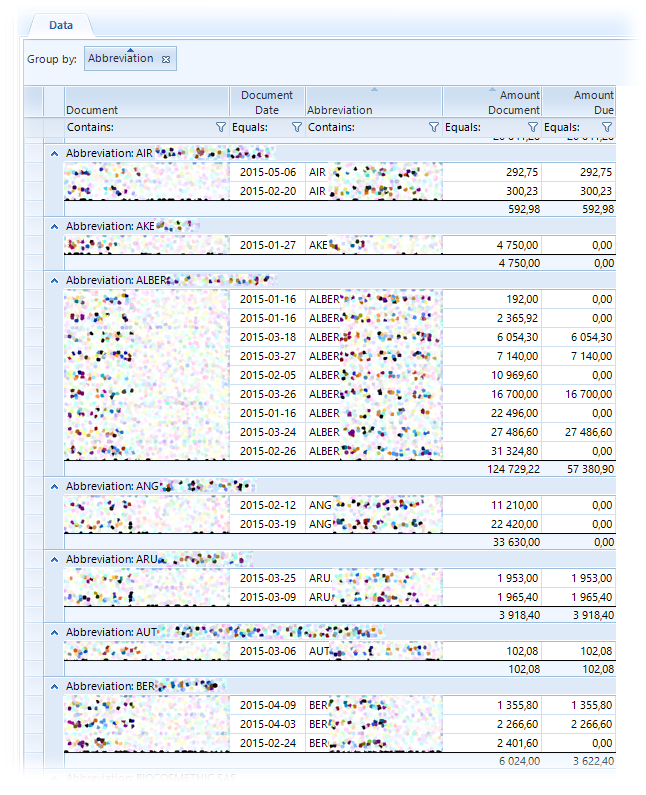Image resolution: width=646 pixels, height=795 pixels.
Task: Select the date cell 2015-03-24
Action: pyautogui.click(x=268, y=432)
